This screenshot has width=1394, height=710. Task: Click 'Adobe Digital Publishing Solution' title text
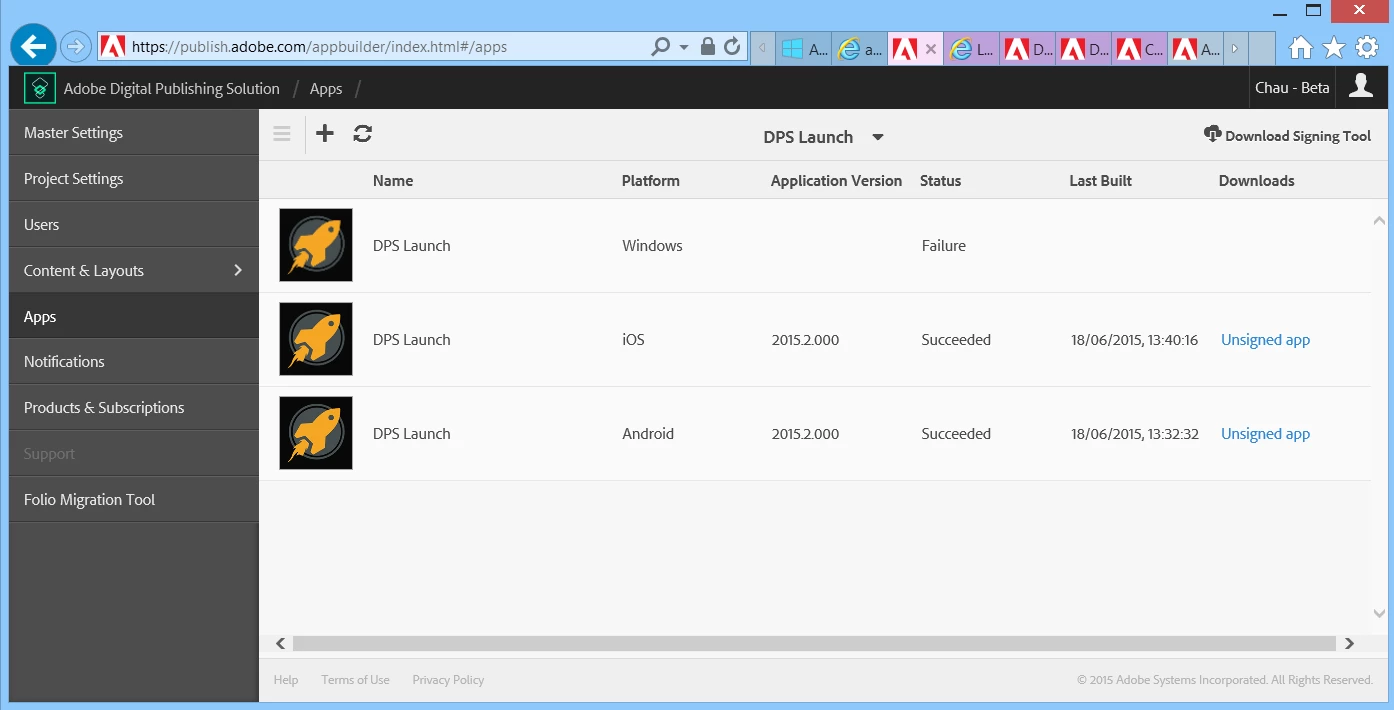[172, 89]
